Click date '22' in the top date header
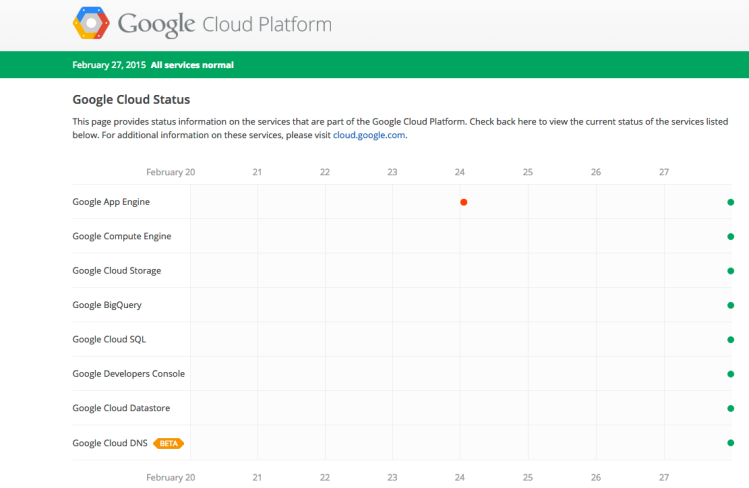The height and width of the screenshot is (488, 749). tap(325, 172)
